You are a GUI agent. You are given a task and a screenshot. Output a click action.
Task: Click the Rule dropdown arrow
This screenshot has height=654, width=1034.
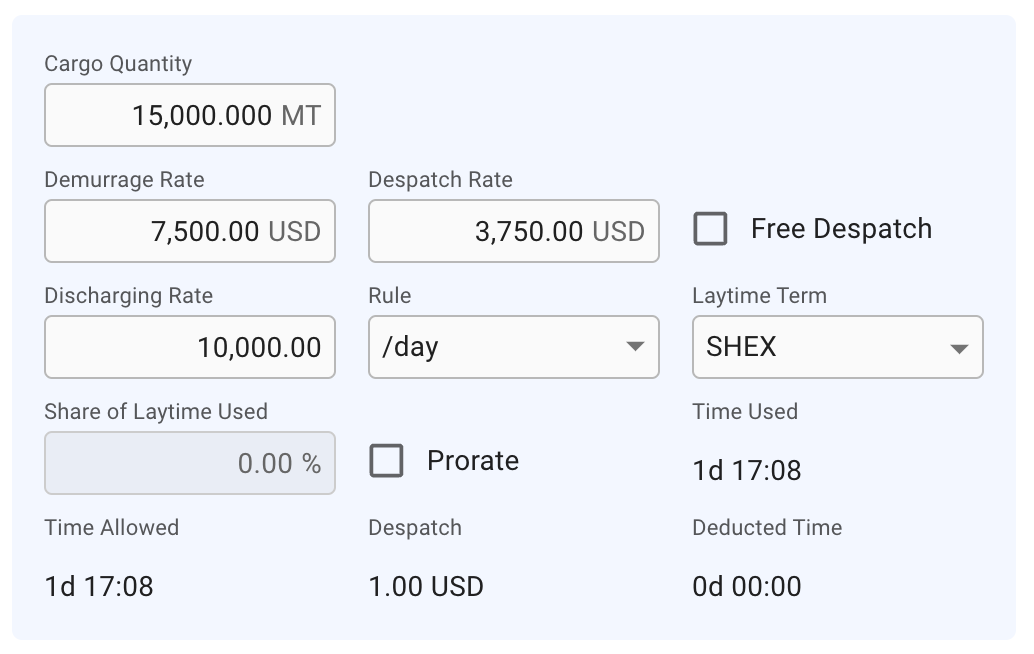634,347
